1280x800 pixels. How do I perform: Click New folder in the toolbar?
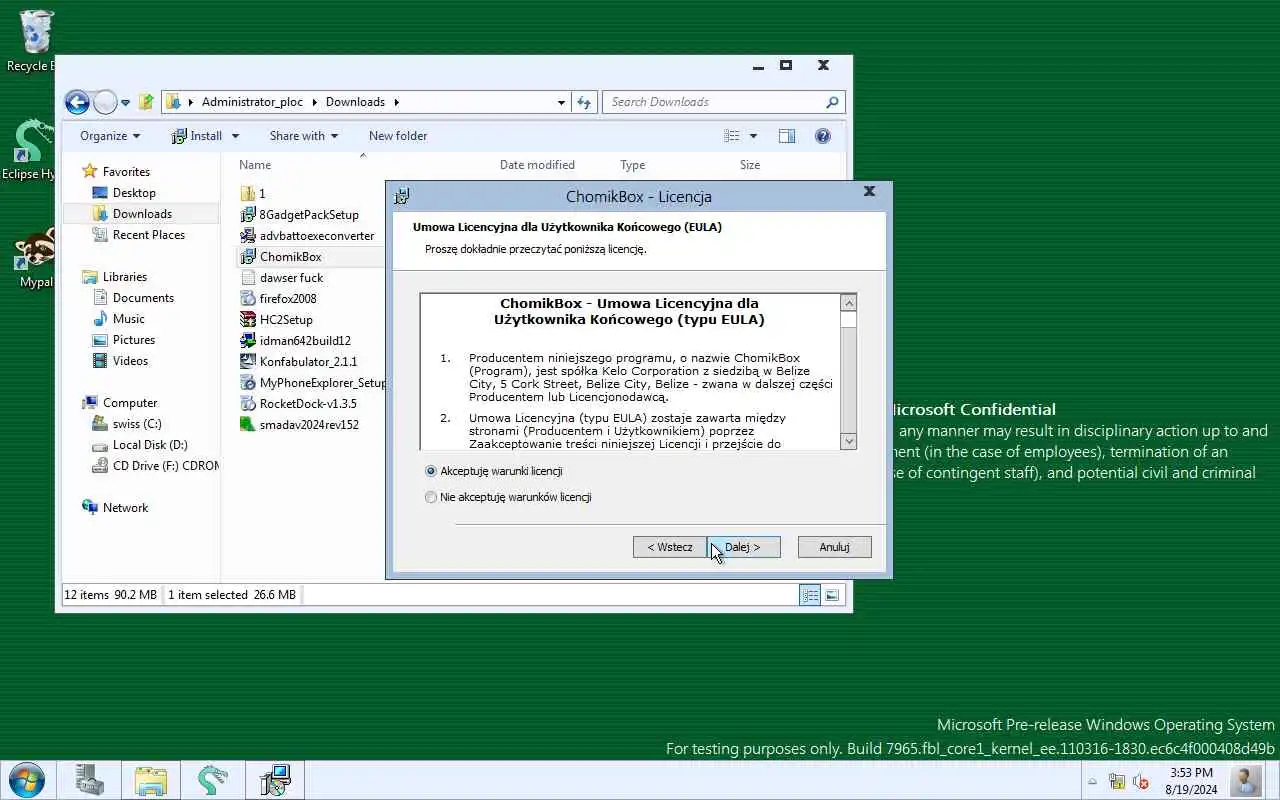pos(398,136)
